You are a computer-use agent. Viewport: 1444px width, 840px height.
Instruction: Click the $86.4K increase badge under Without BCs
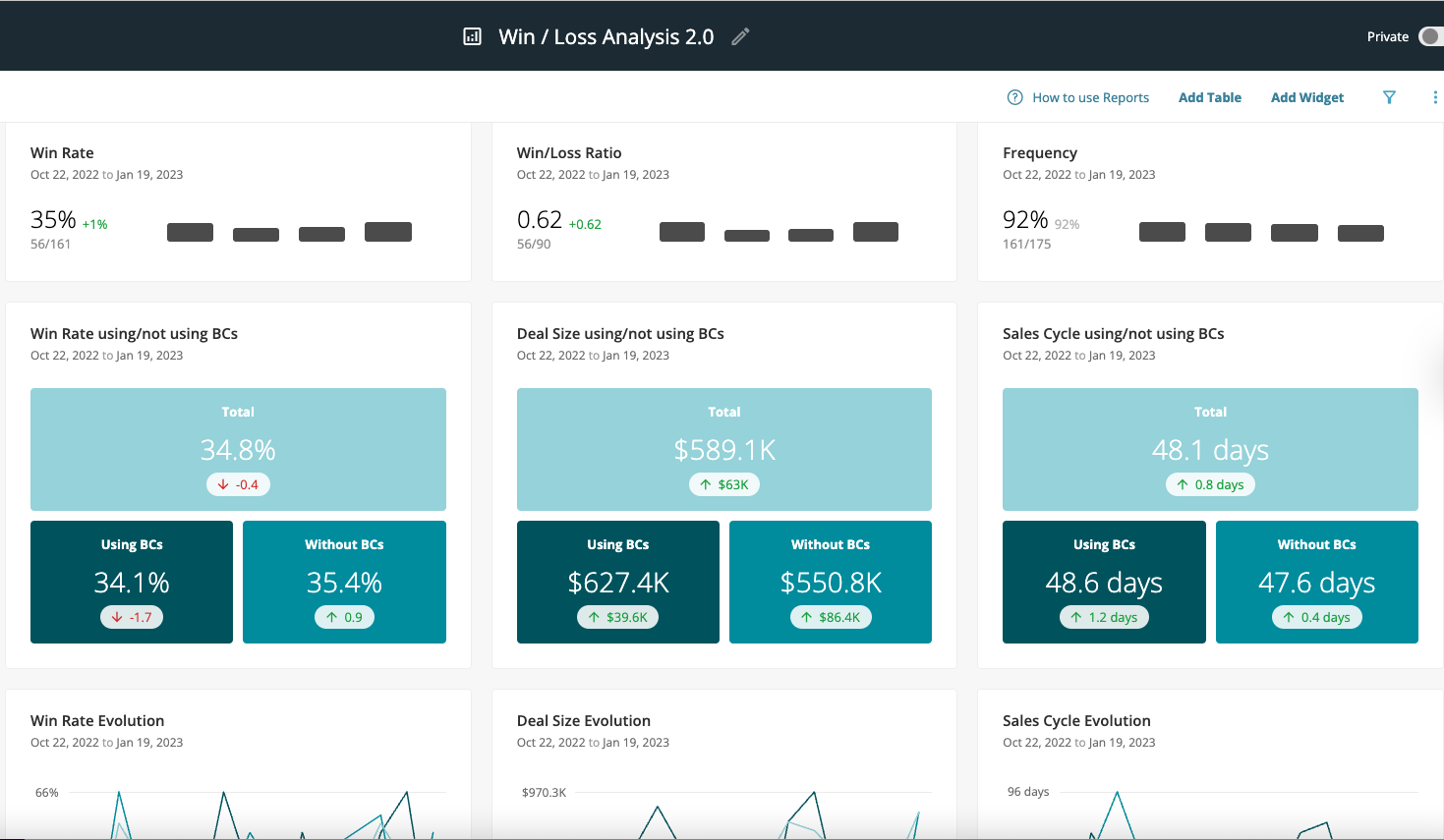[x=830, y=617]
